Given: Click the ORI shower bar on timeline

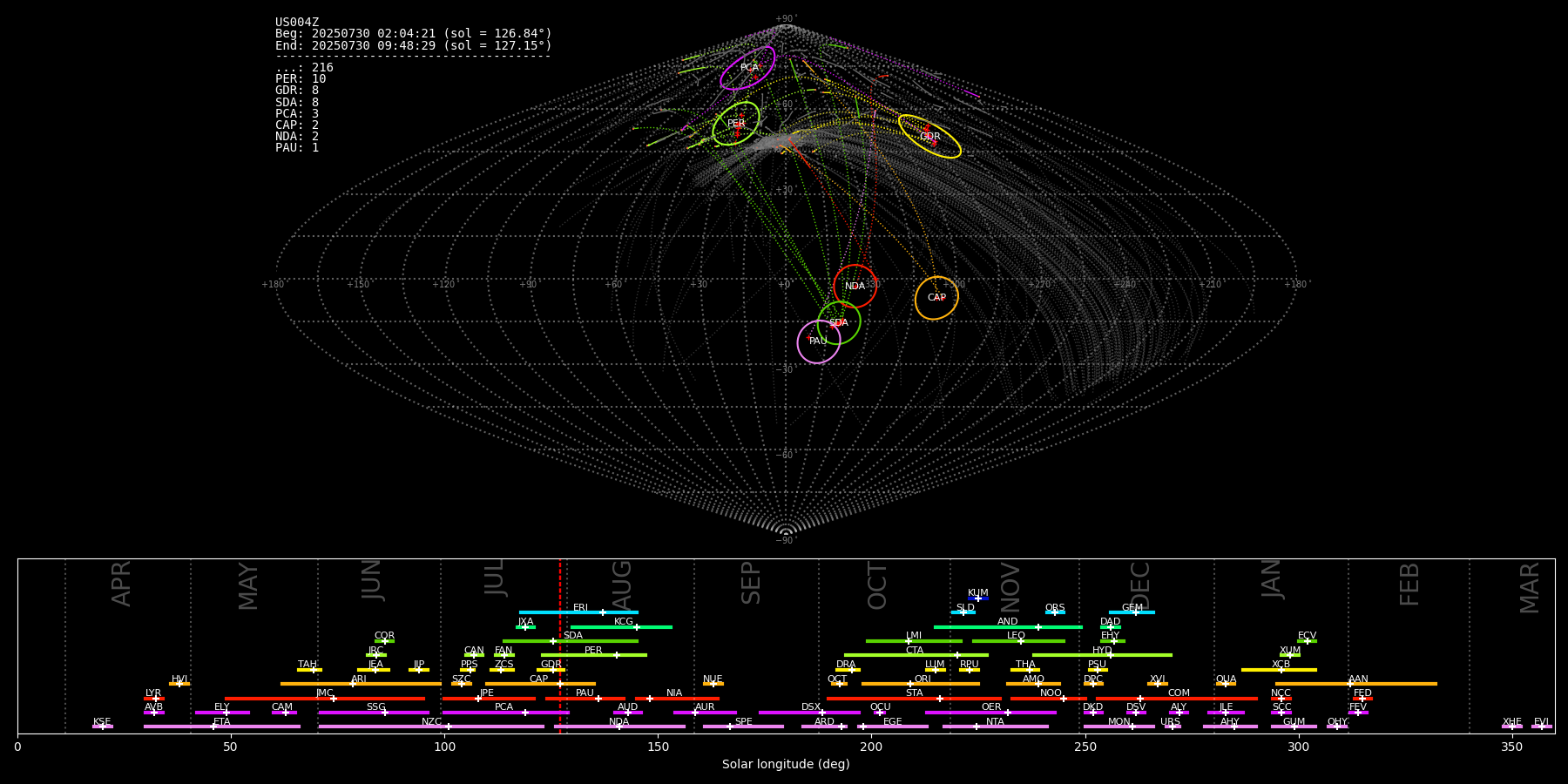Looking at the screenshot, I should pyautogui.click(x=921, y=684).
